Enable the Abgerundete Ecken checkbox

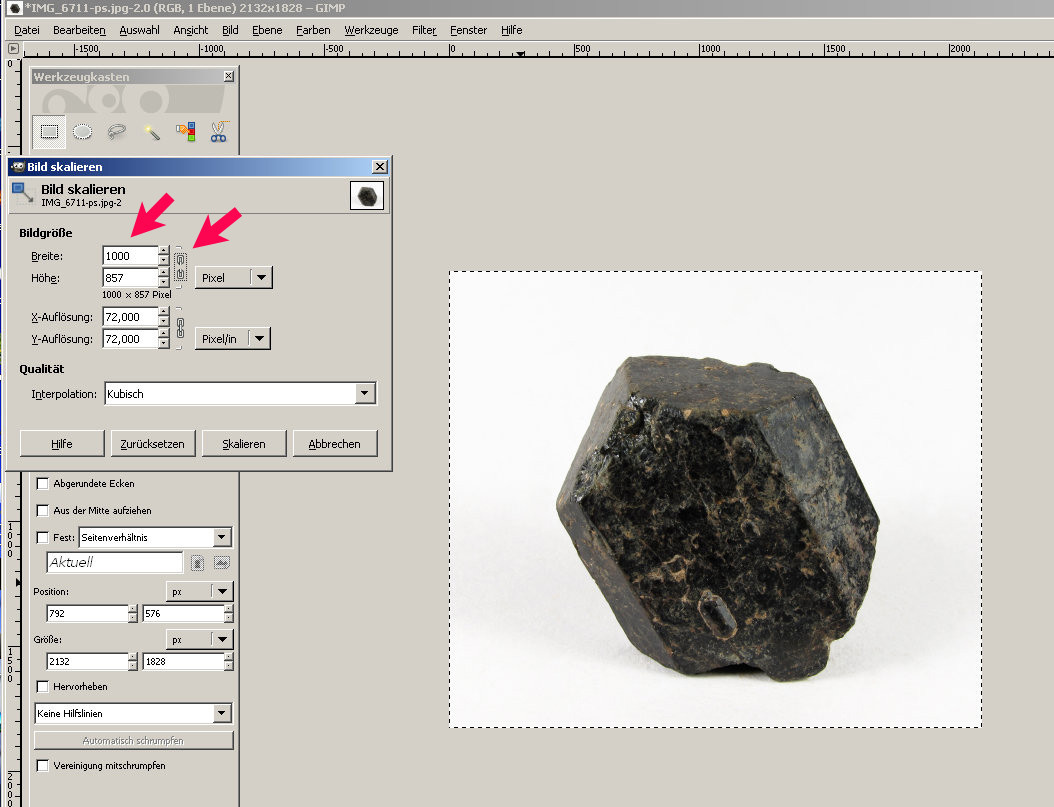coord(43,484)
